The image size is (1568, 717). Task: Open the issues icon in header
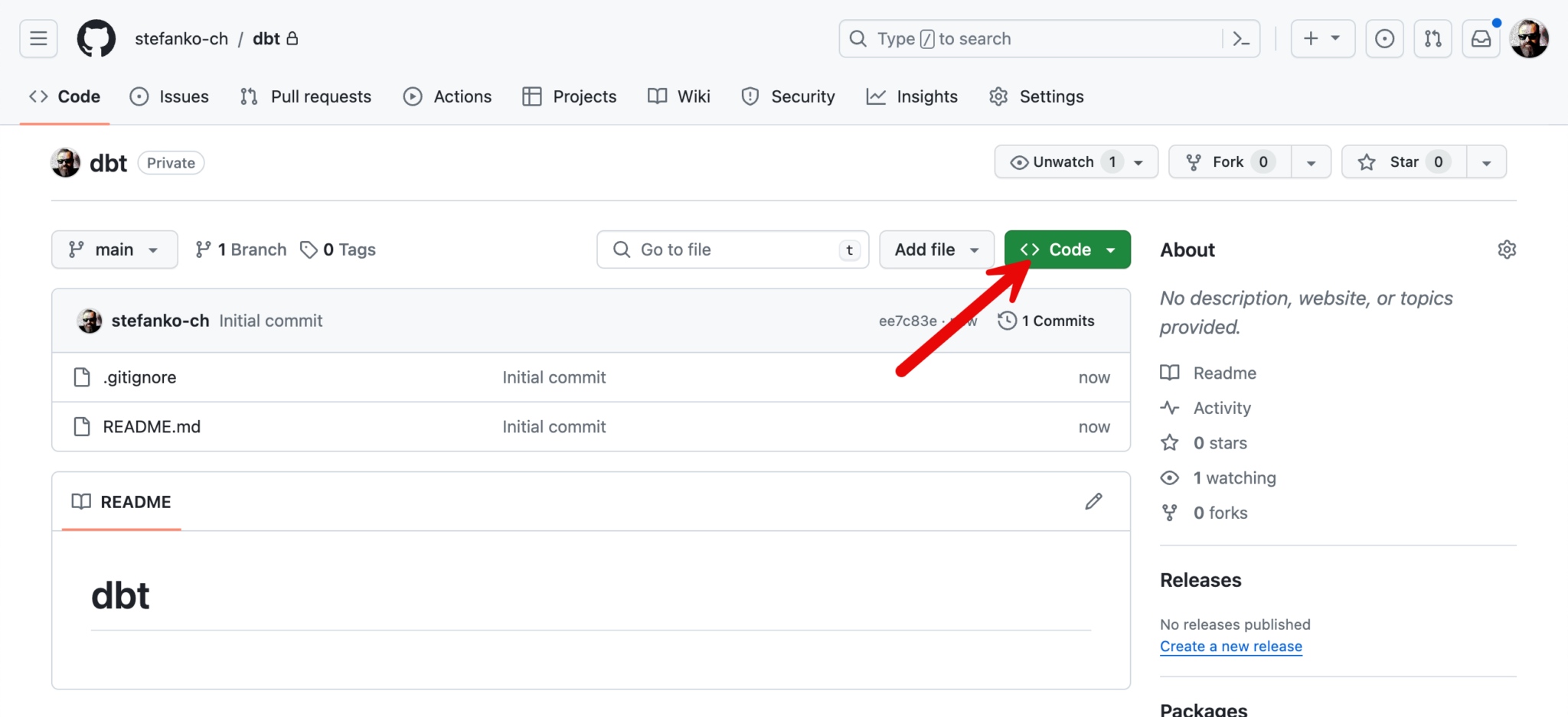[1384, 39]
